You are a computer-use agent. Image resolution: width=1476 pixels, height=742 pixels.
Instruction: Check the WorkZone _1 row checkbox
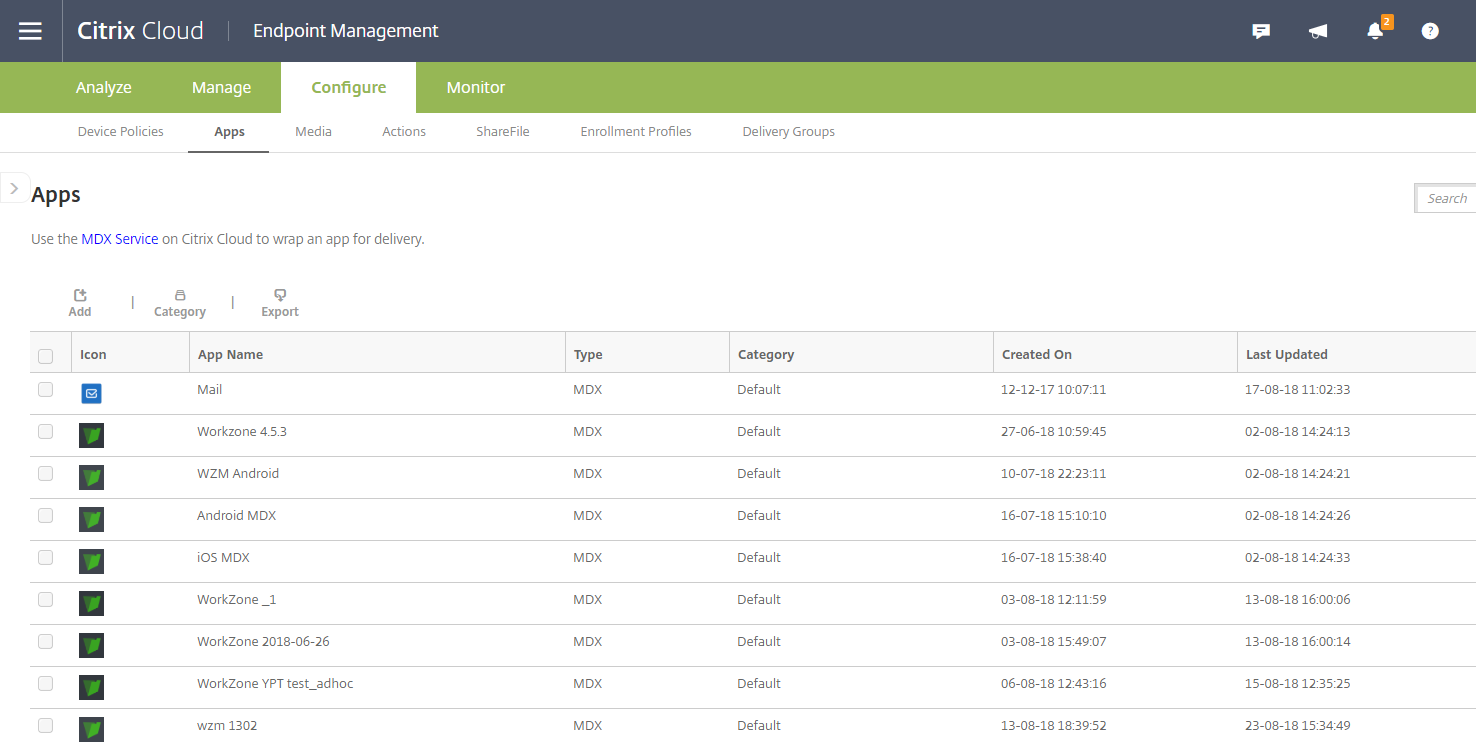click(x=45, y=599)
